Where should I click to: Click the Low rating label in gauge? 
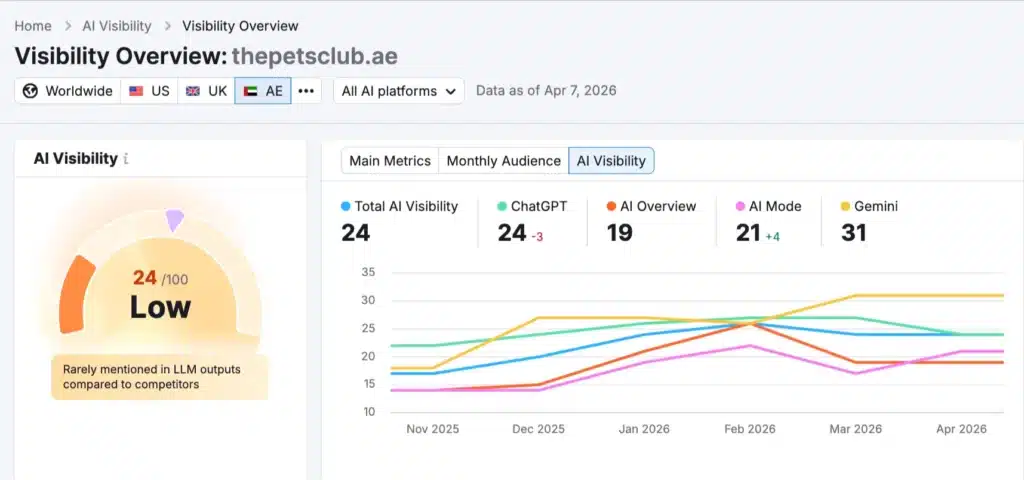tap(160, 307)
